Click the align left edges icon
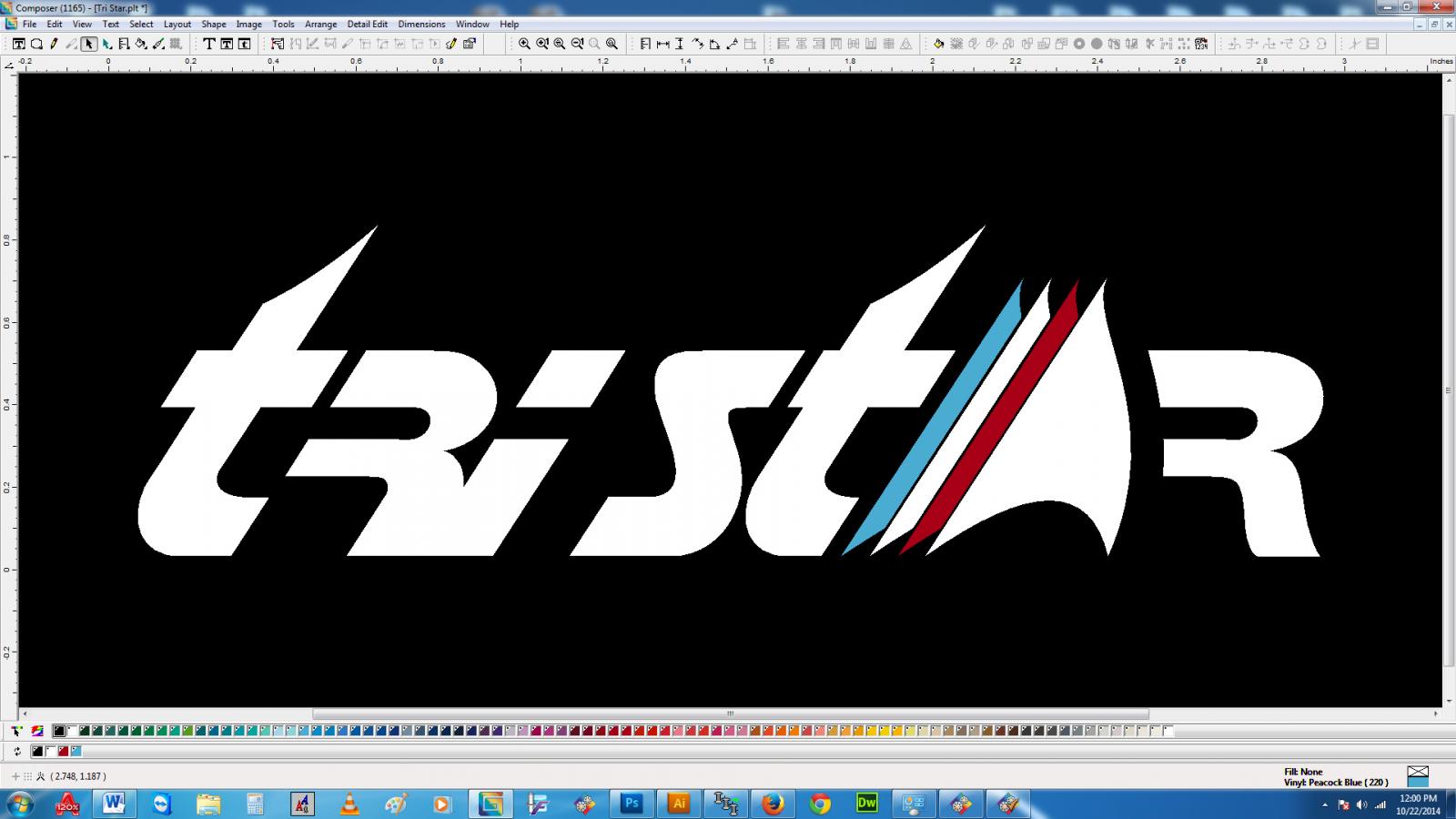Screen dimensions: 1456x819 coord(783,44)
